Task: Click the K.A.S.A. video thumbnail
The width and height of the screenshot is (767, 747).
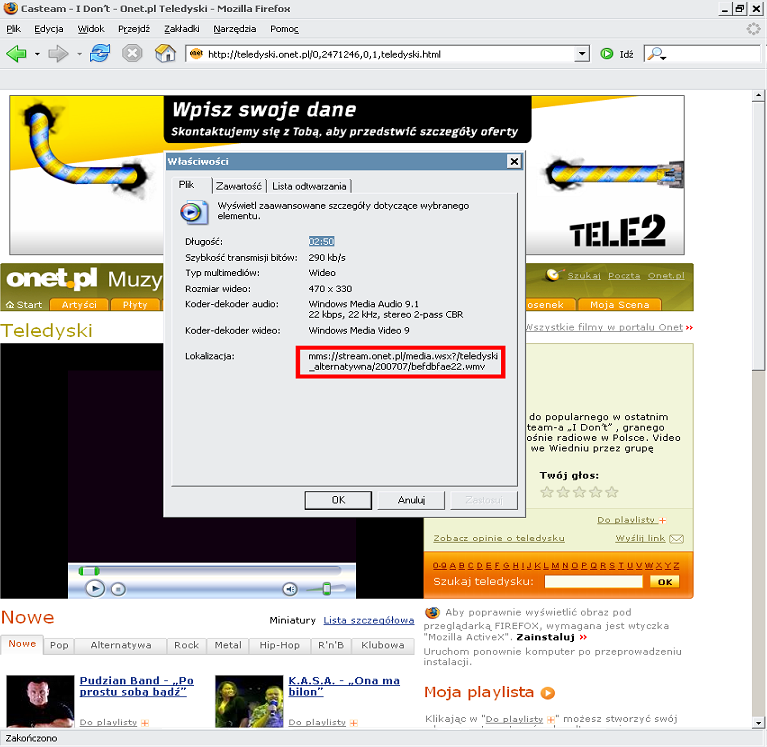Action: [249, 701]
